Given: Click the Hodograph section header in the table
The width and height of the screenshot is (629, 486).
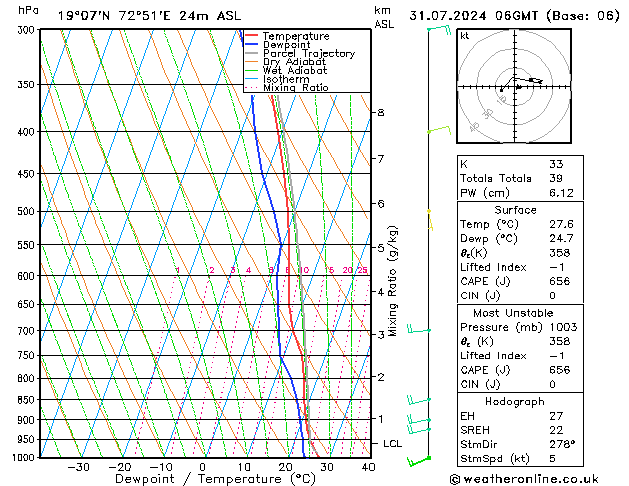Looking at the screenshot, I should (516, 401).
